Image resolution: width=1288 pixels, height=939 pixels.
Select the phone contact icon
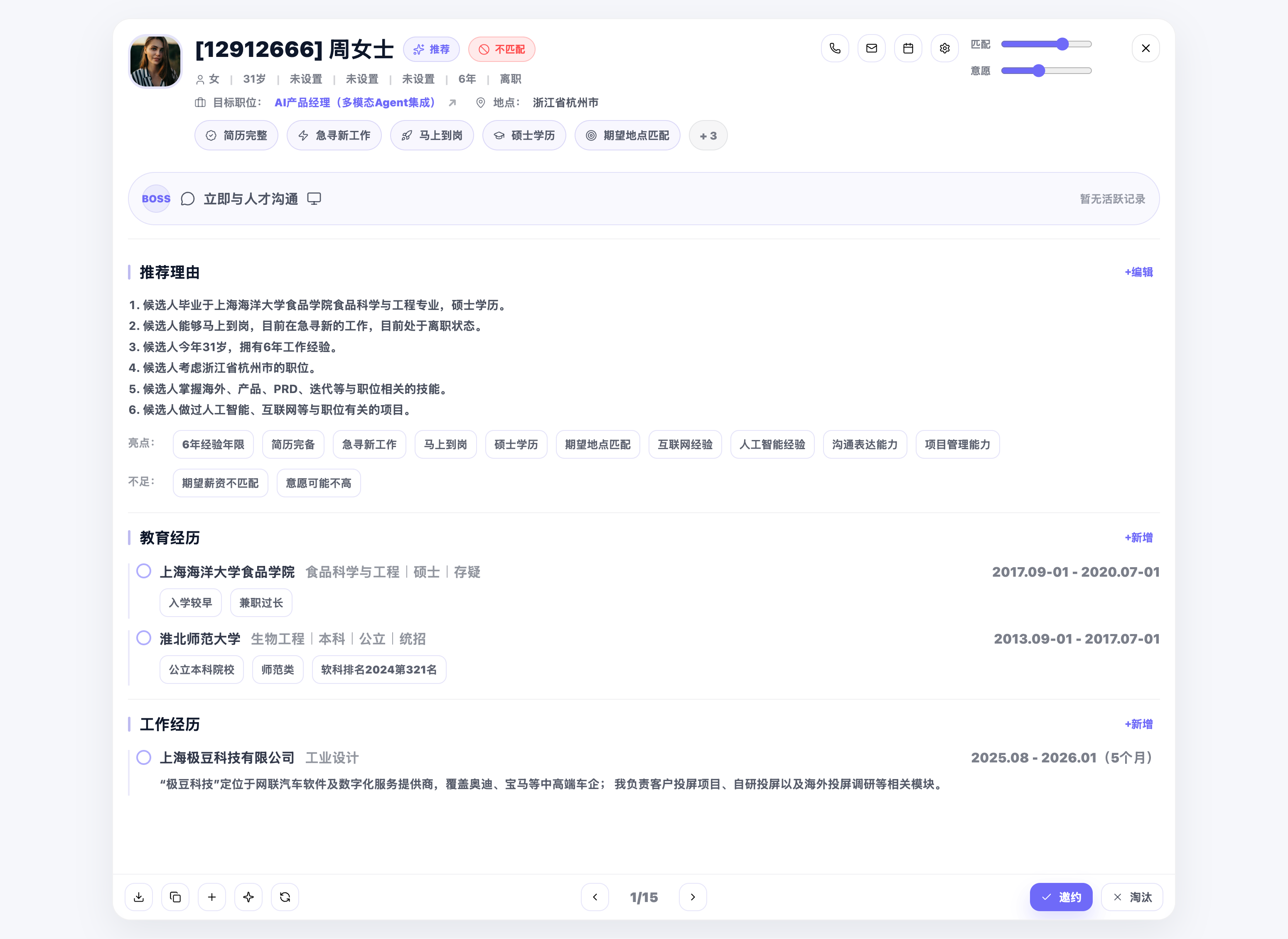pyautogui.click(x=835, y=48)
